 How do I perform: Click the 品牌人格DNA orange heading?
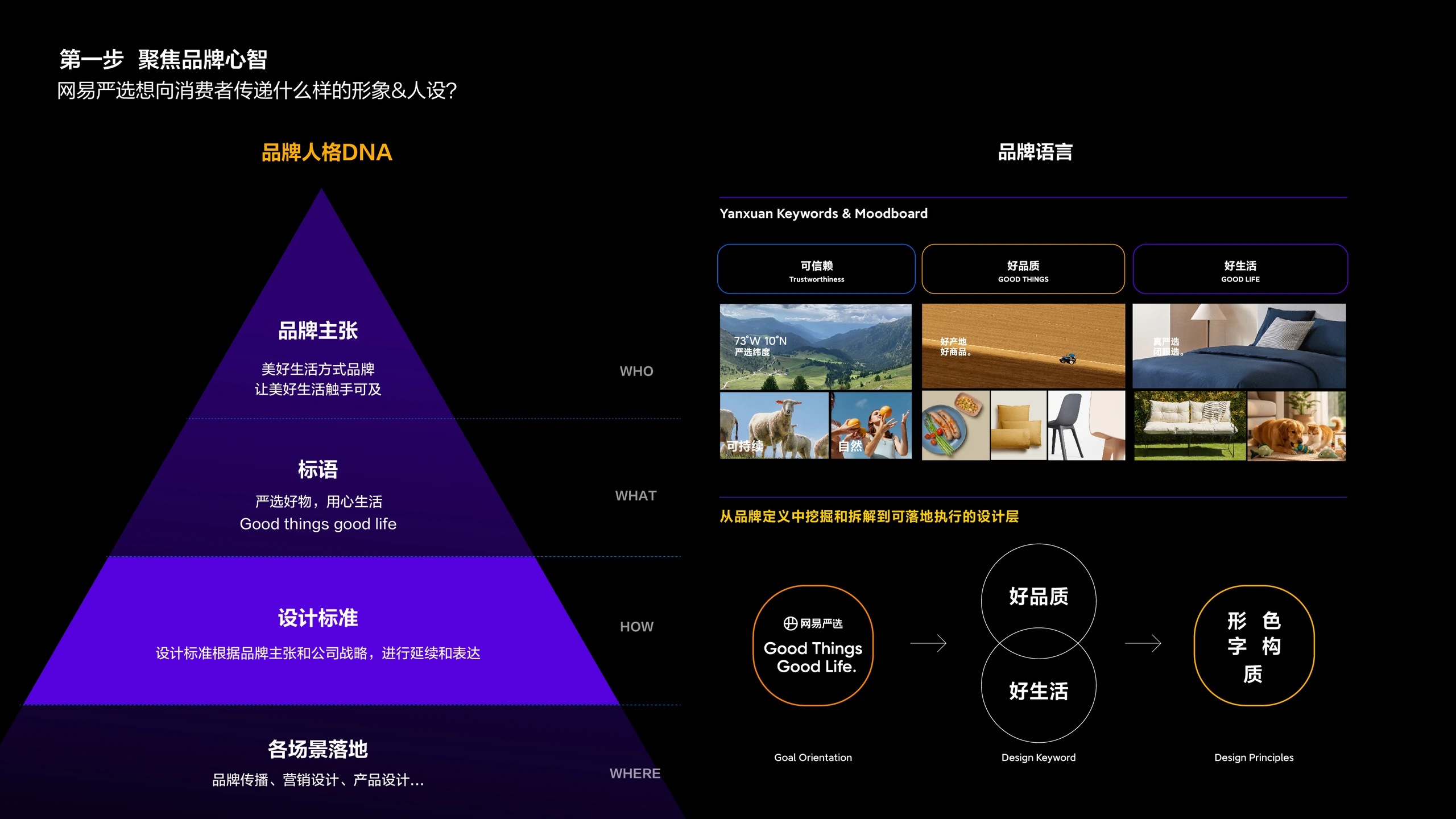pos(326,152)
